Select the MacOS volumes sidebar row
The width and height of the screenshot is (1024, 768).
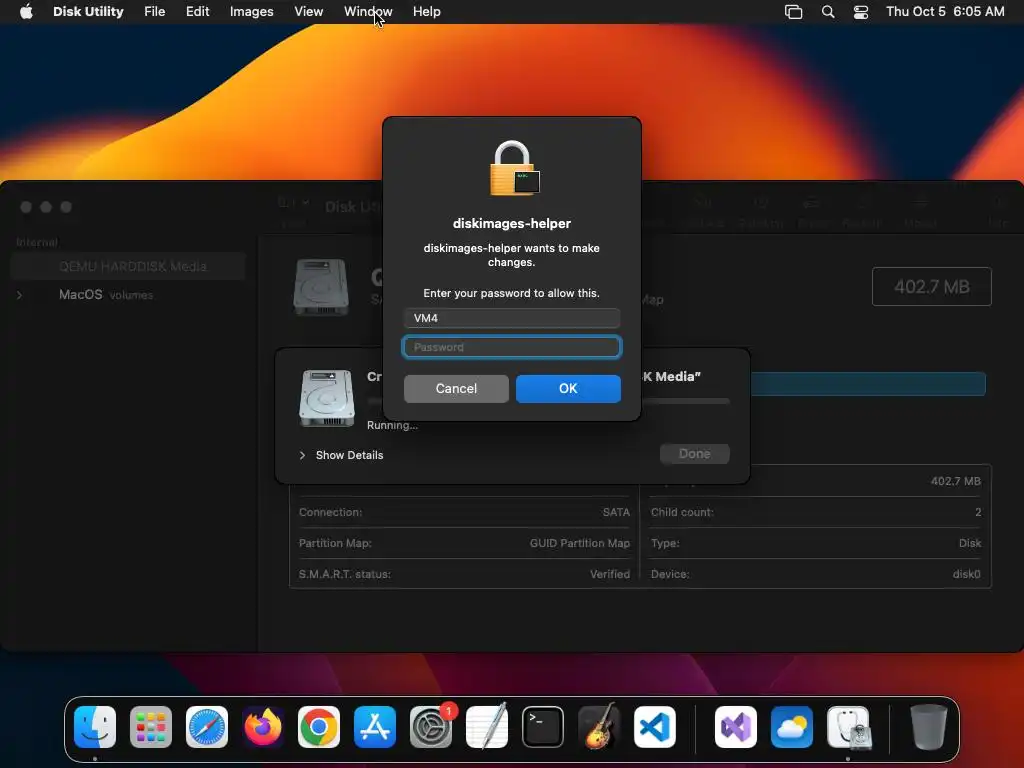128,295
